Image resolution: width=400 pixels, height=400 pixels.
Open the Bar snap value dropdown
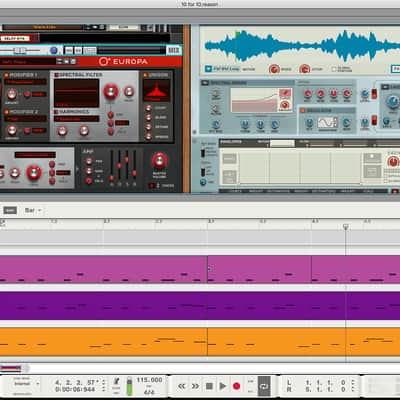(x=33, y=210)
